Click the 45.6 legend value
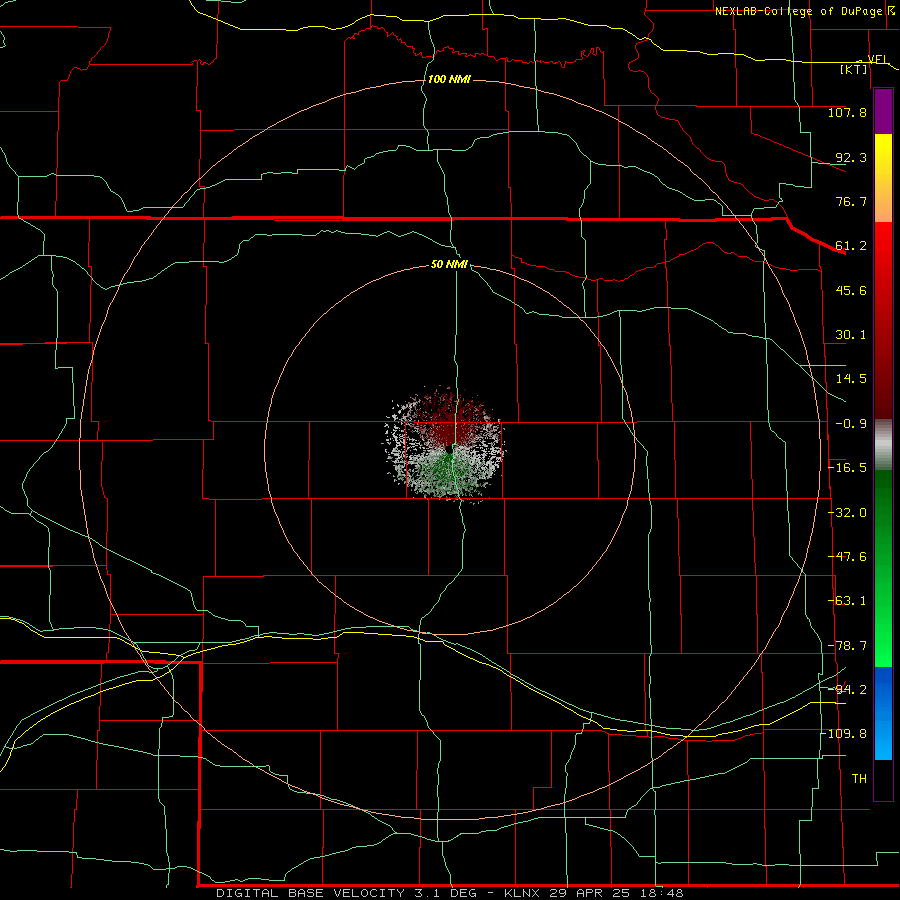The height and width of the screenshot is (900, 900). (851, 290)
